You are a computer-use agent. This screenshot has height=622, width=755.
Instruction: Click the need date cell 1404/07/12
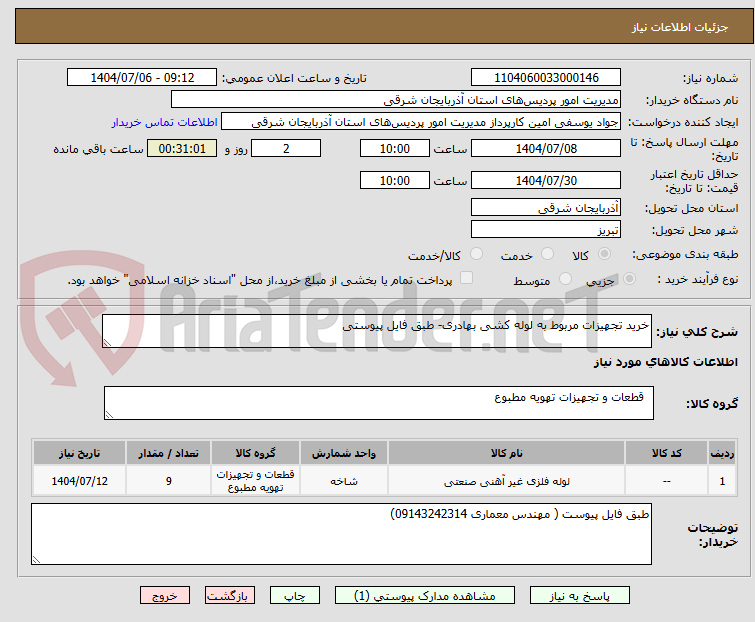79,481
